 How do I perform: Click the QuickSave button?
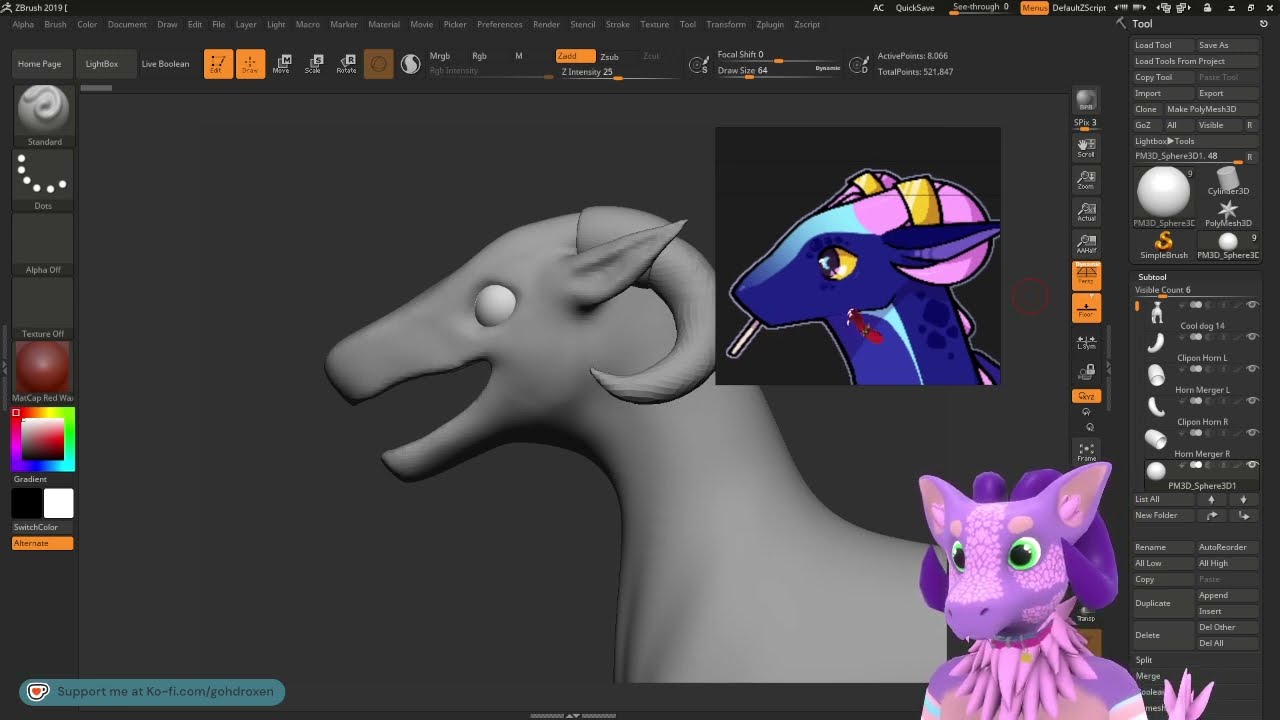pos(915,8)
